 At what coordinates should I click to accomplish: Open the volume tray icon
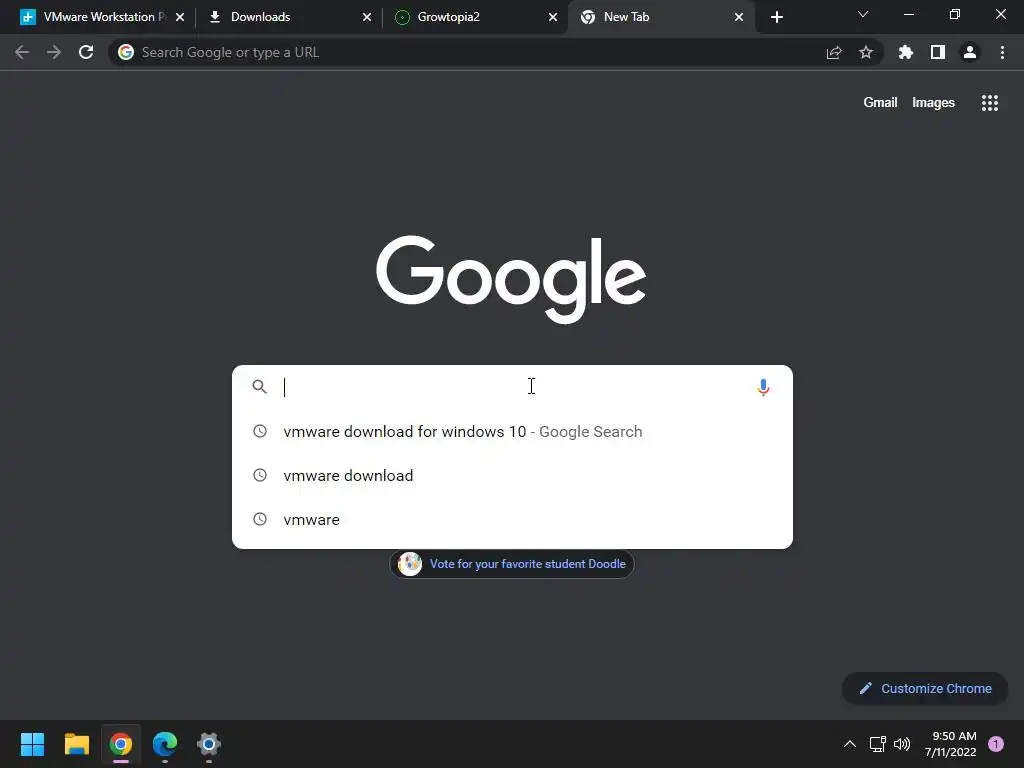click(902, 744)
